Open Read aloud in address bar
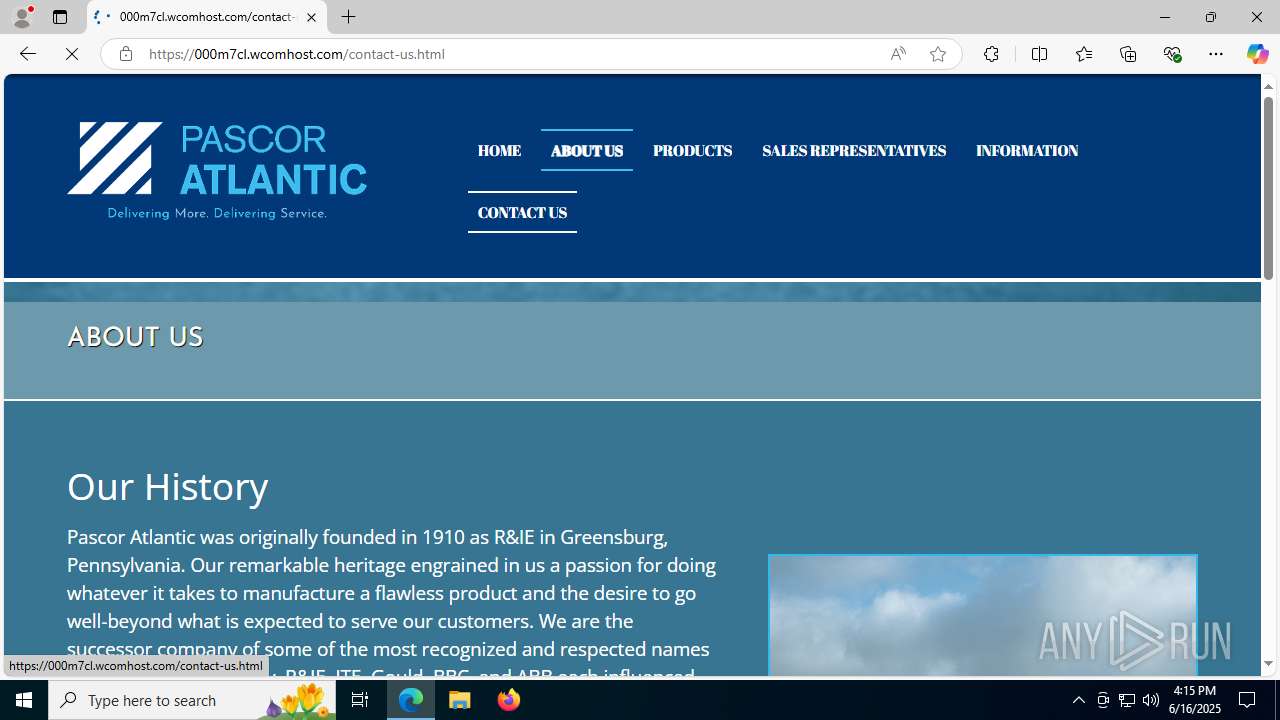Screen dimensions: 1280x720 [x=898, y=54]
